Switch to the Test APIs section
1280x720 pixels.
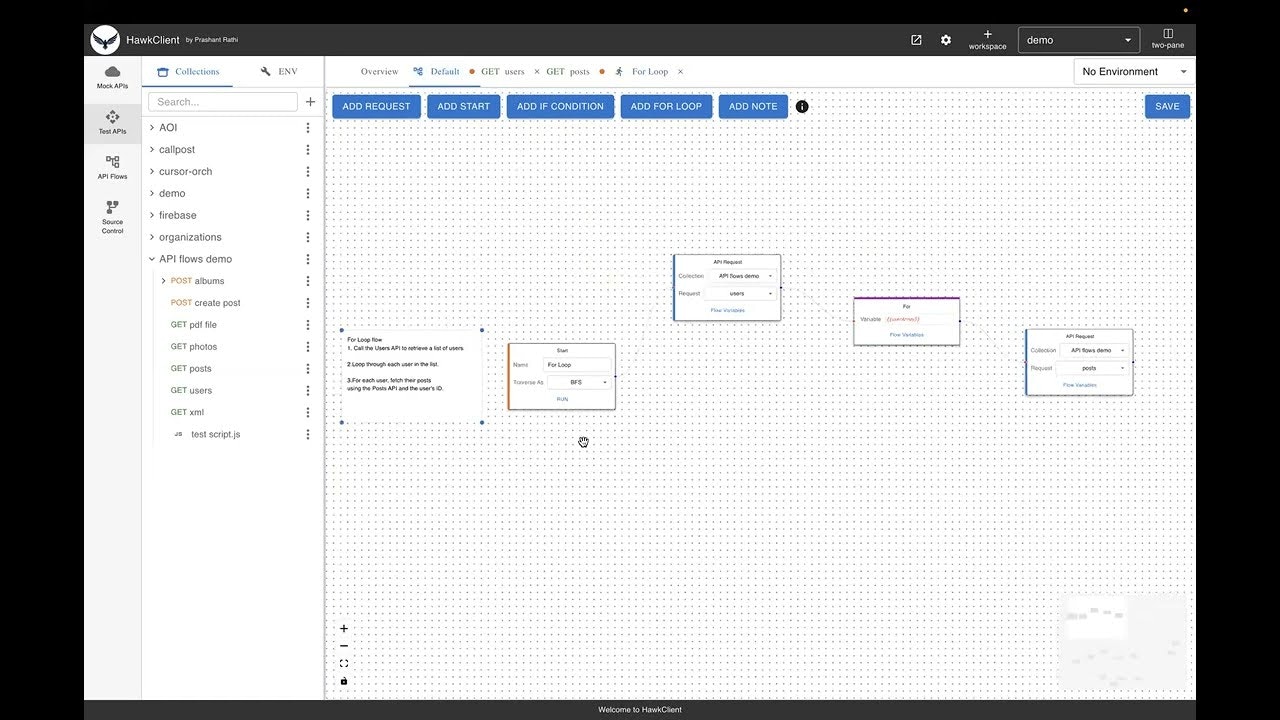tap(112, 123)
